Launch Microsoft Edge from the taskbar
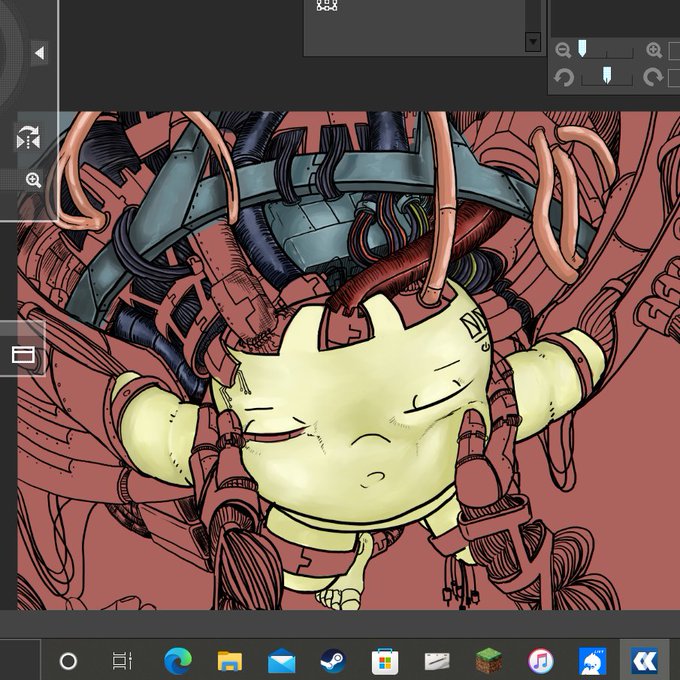The height and width of the screenshot is (680, 680). pos(178,661)
